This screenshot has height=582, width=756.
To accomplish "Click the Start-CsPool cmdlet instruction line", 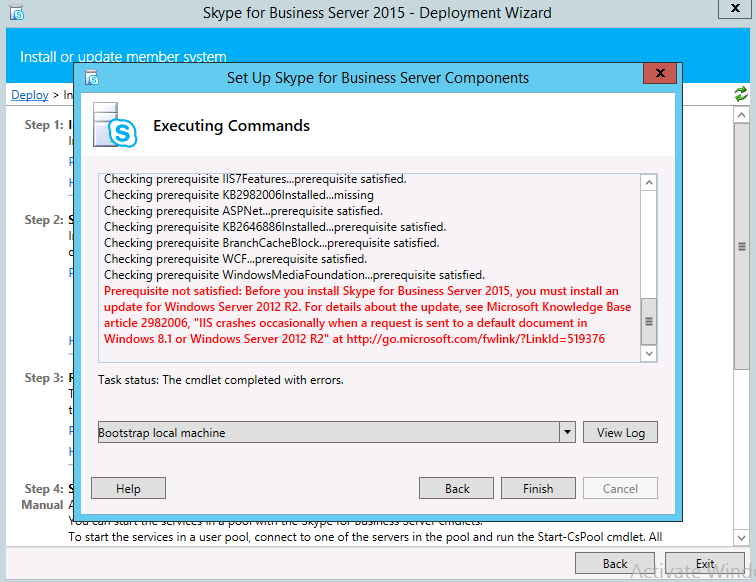I will click(x=365, y=537).
